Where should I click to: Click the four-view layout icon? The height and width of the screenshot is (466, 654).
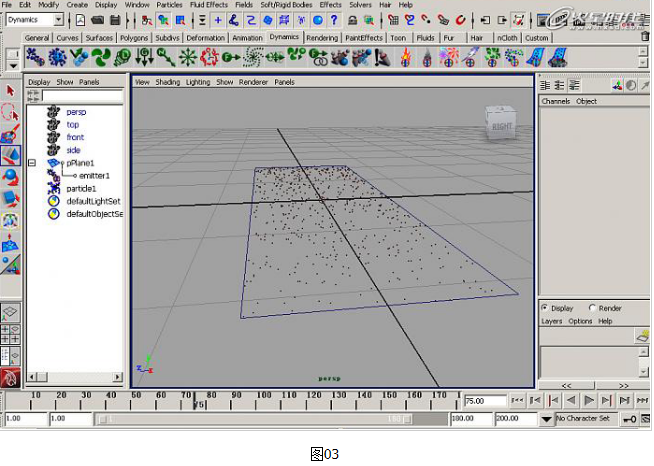click(x=10, y=335)
